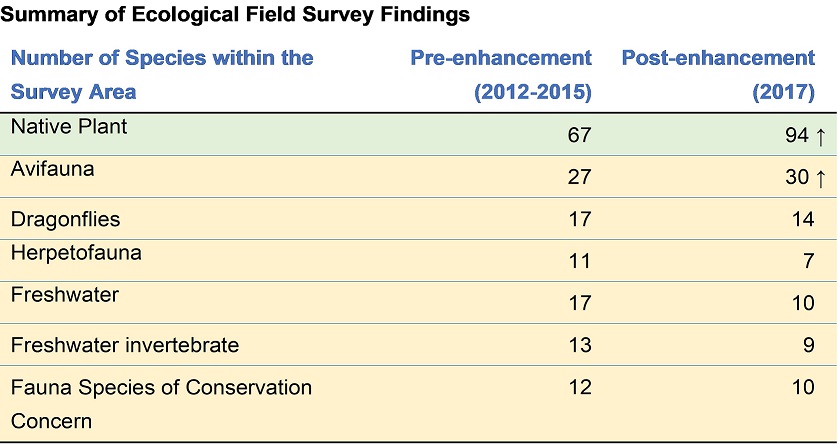This screenshot has width=838, height=444.
Task: Click the 'Pre-enhancement (2012-2015)' column header
Action: coord(501,75)
